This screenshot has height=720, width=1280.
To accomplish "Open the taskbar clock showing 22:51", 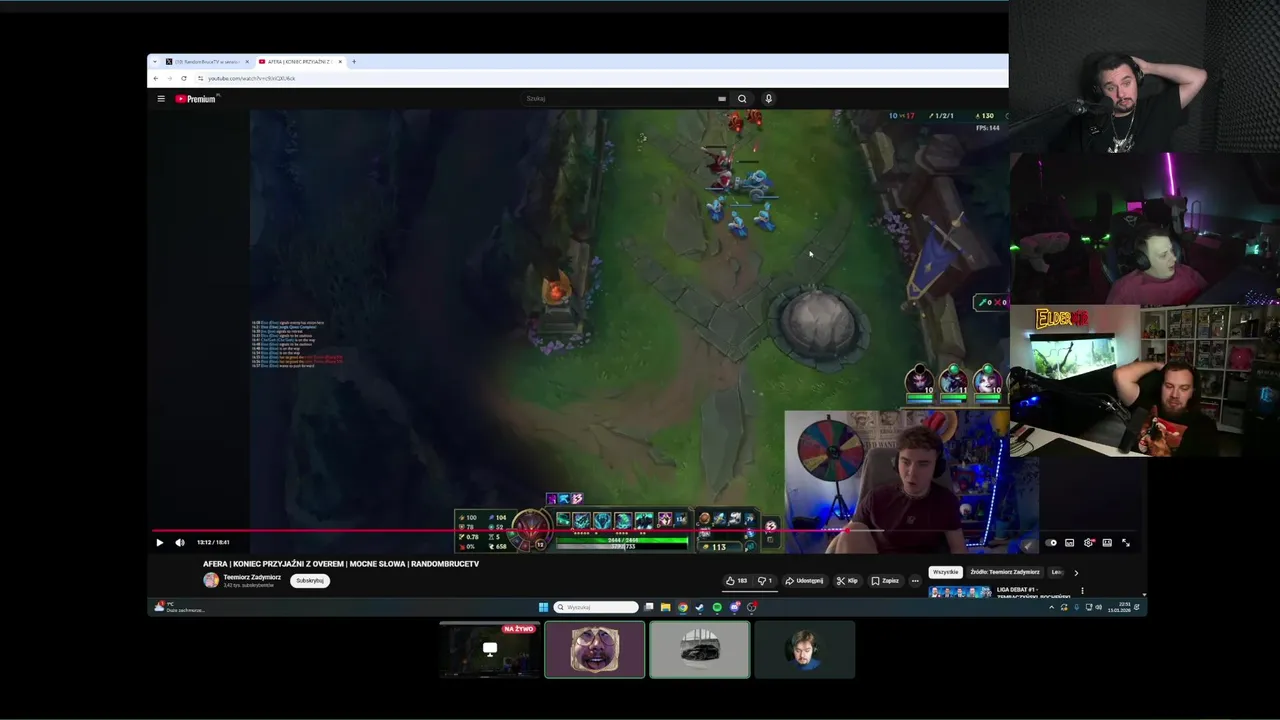I will 1118,607.
